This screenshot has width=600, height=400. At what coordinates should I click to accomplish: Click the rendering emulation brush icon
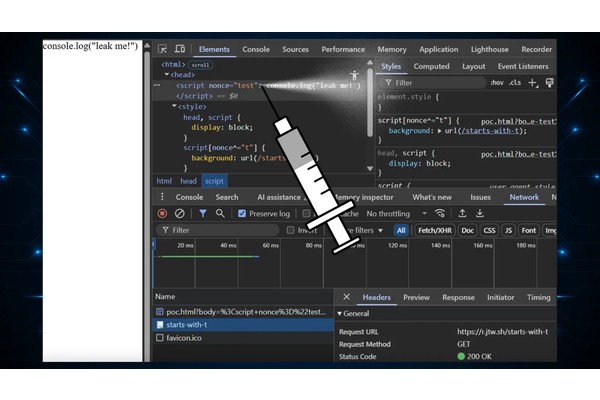tap(549, 83)
